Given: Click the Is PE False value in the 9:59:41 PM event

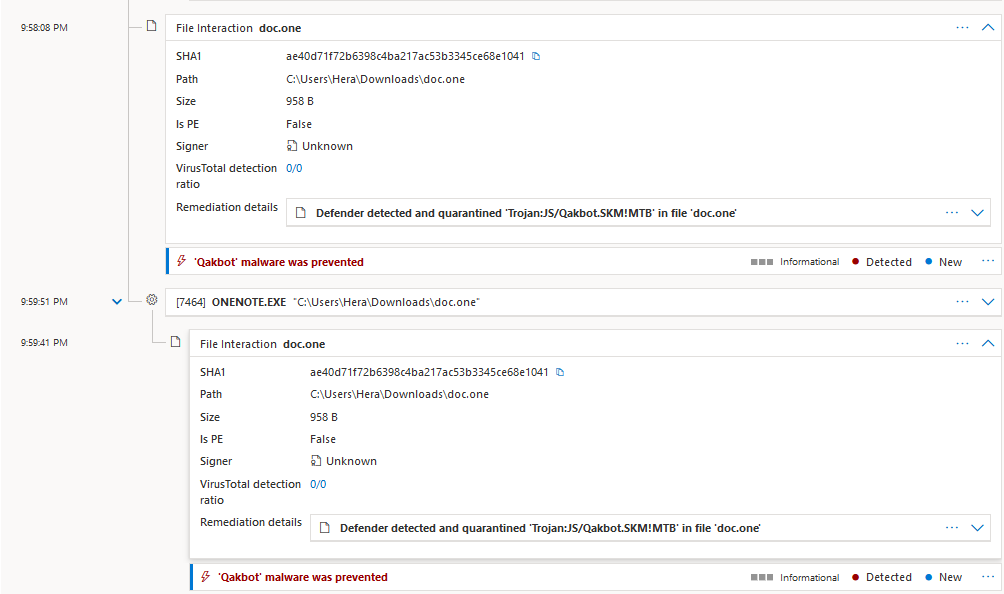Looking at the screenshot, I should tap(323, 439).
